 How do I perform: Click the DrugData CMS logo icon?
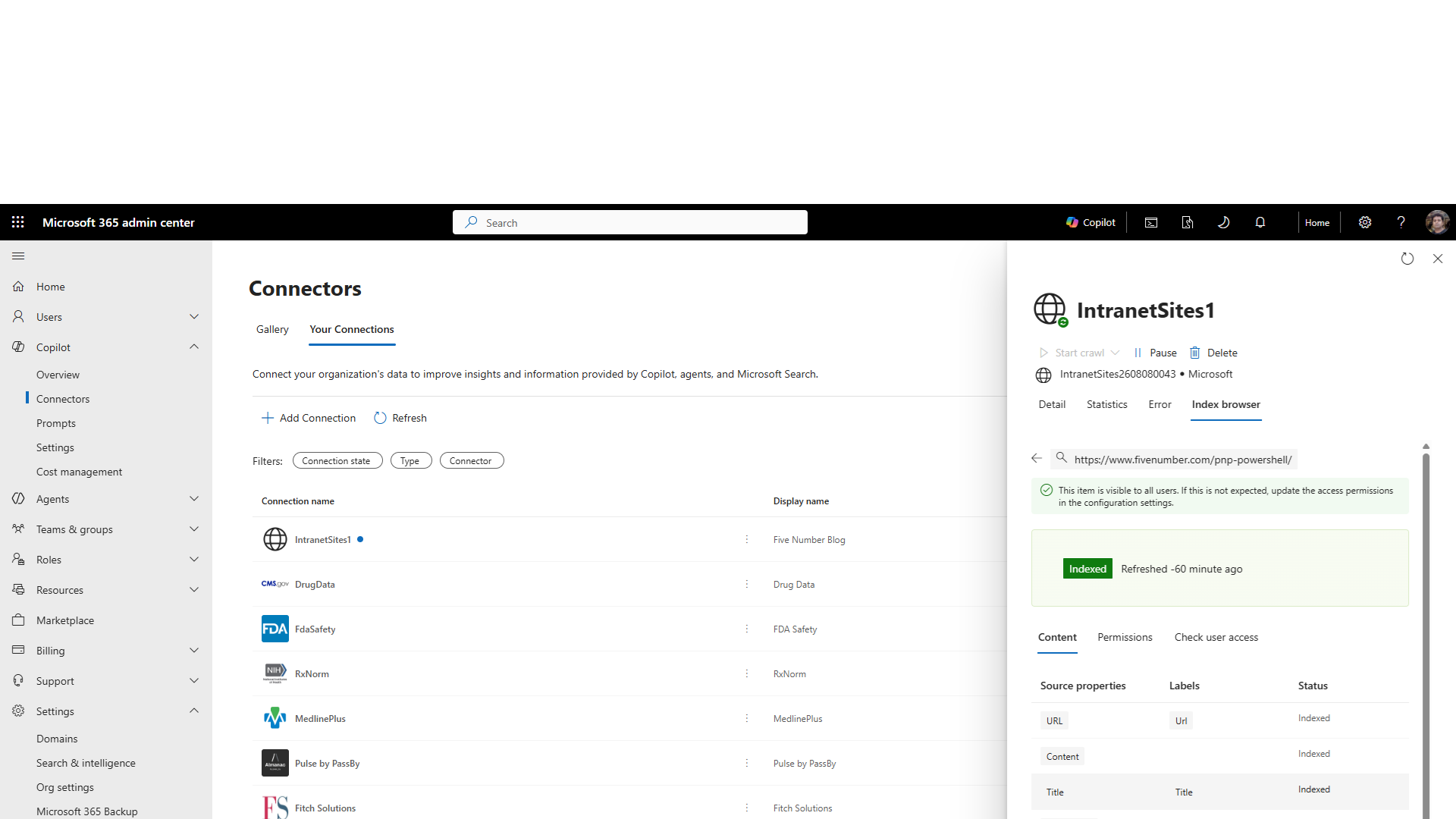[x=275, y=584]
